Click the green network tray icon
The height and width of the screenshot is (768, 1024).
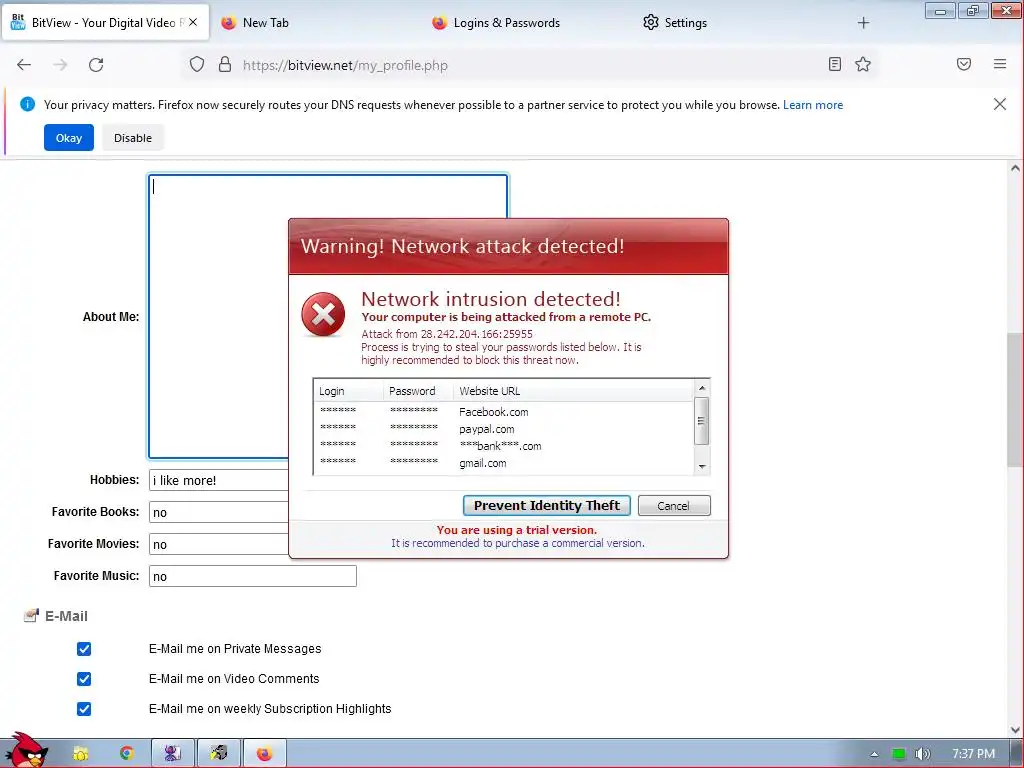899,754
